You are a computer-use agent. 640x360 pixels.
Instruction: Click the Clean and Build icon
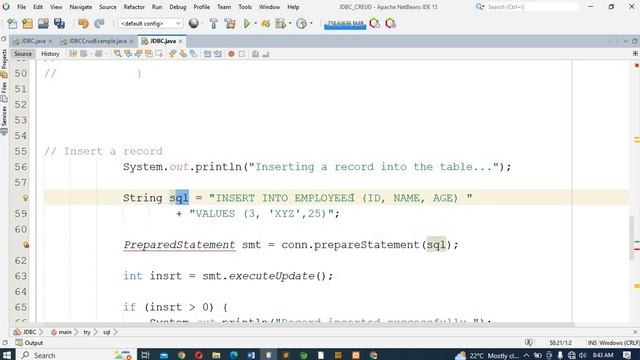[x=230, y=24]
